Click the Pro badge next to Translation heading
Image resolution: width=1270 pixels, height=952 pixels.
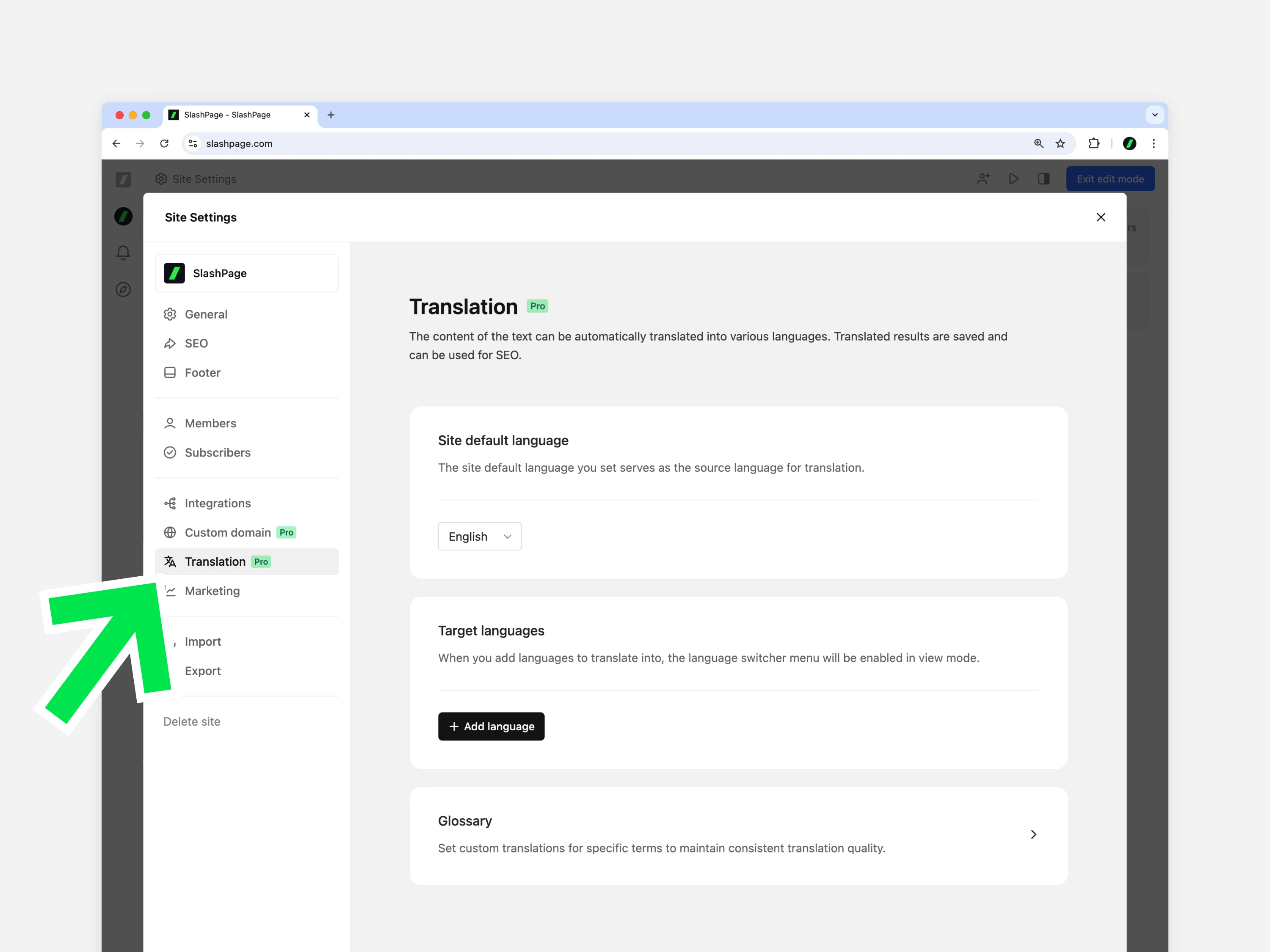(x=537, y=306)
